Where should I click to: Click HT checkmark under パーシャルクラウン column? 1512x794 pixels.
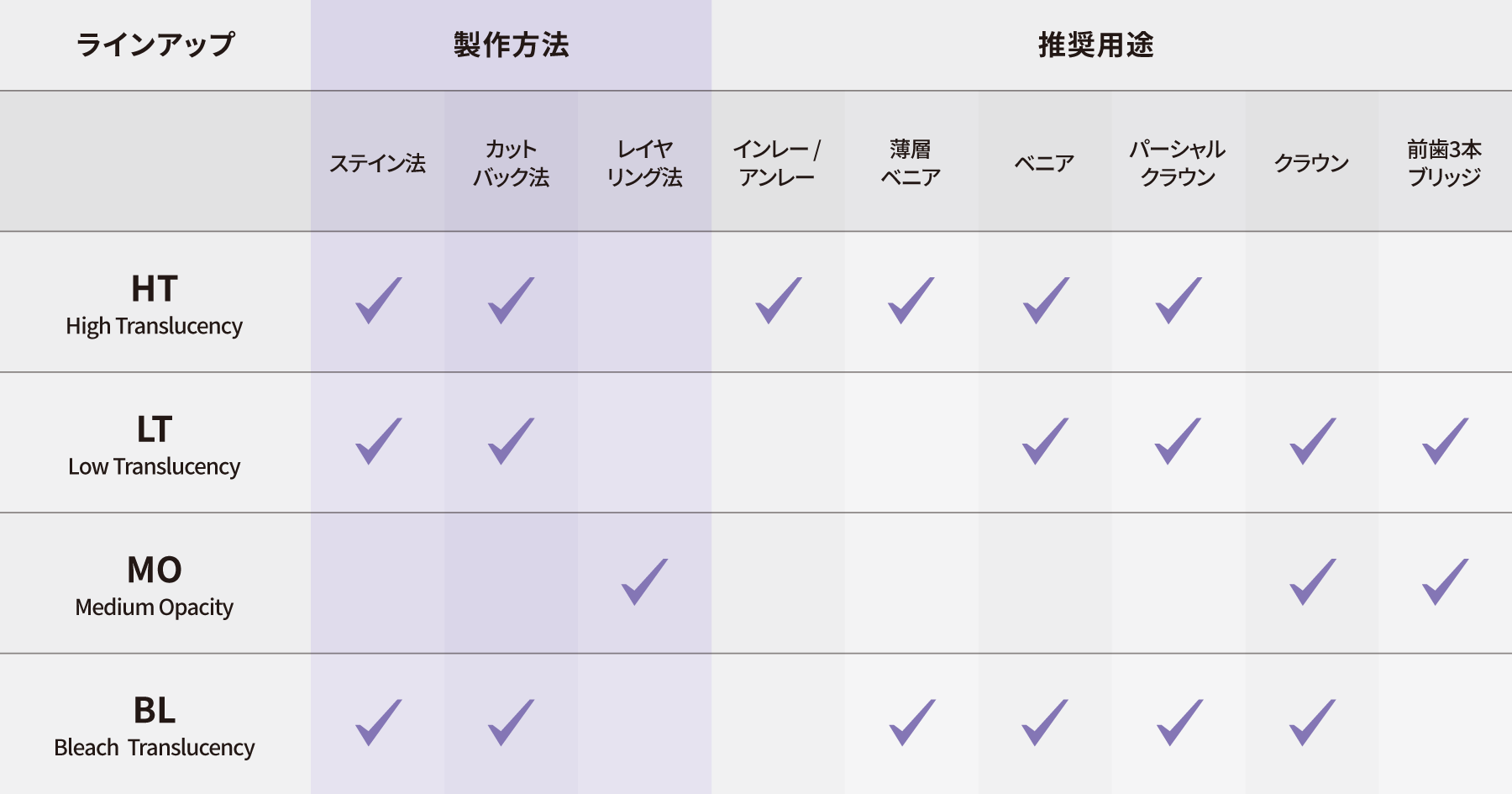(1178, 301)
